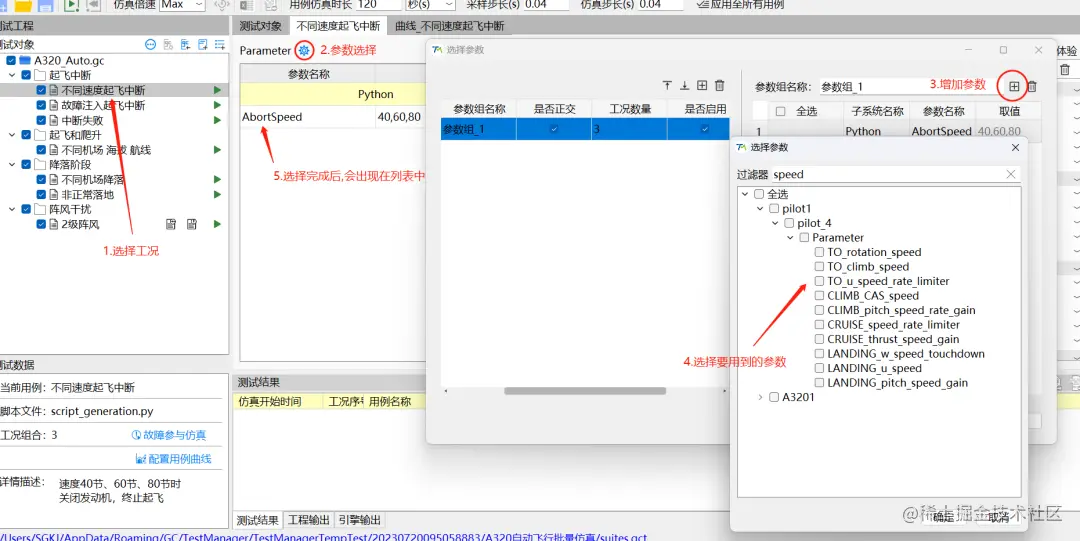
Task: Collapse pilot_4 node in parameter tree
Action: (x=775, y=223)
